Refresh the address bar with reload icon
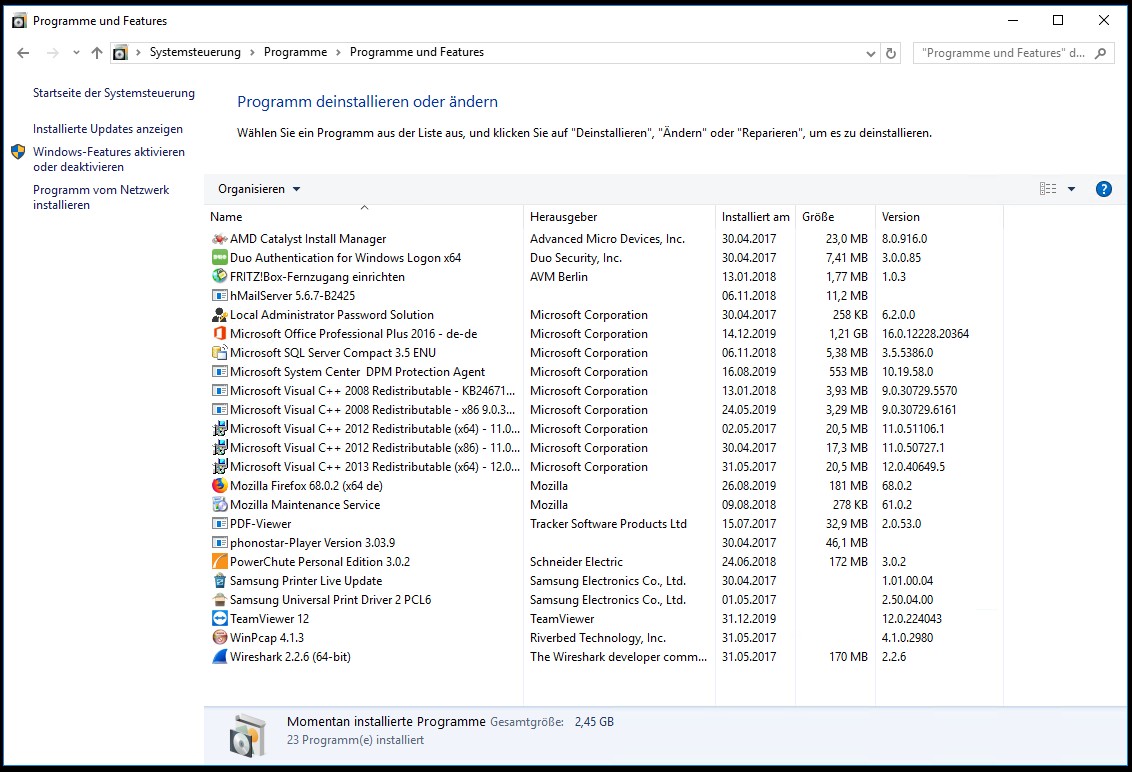Screen dimensions: 1132x772 tap(891, 53)
